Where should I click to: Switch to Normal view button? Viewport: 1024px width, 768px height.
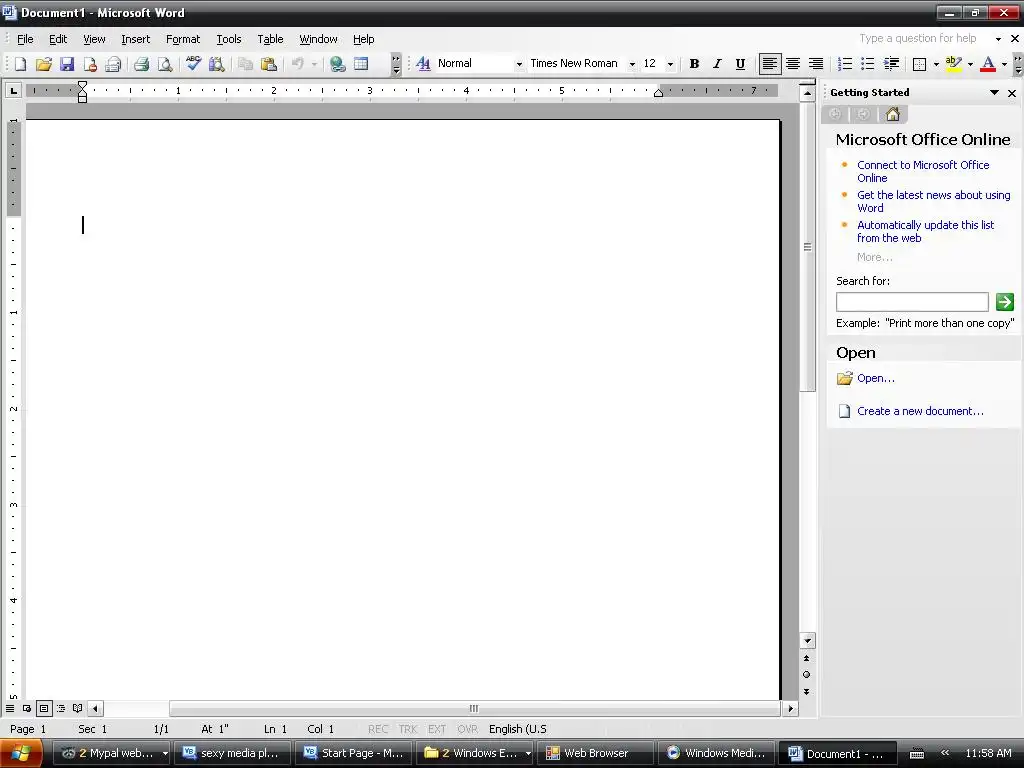point(10,709)
